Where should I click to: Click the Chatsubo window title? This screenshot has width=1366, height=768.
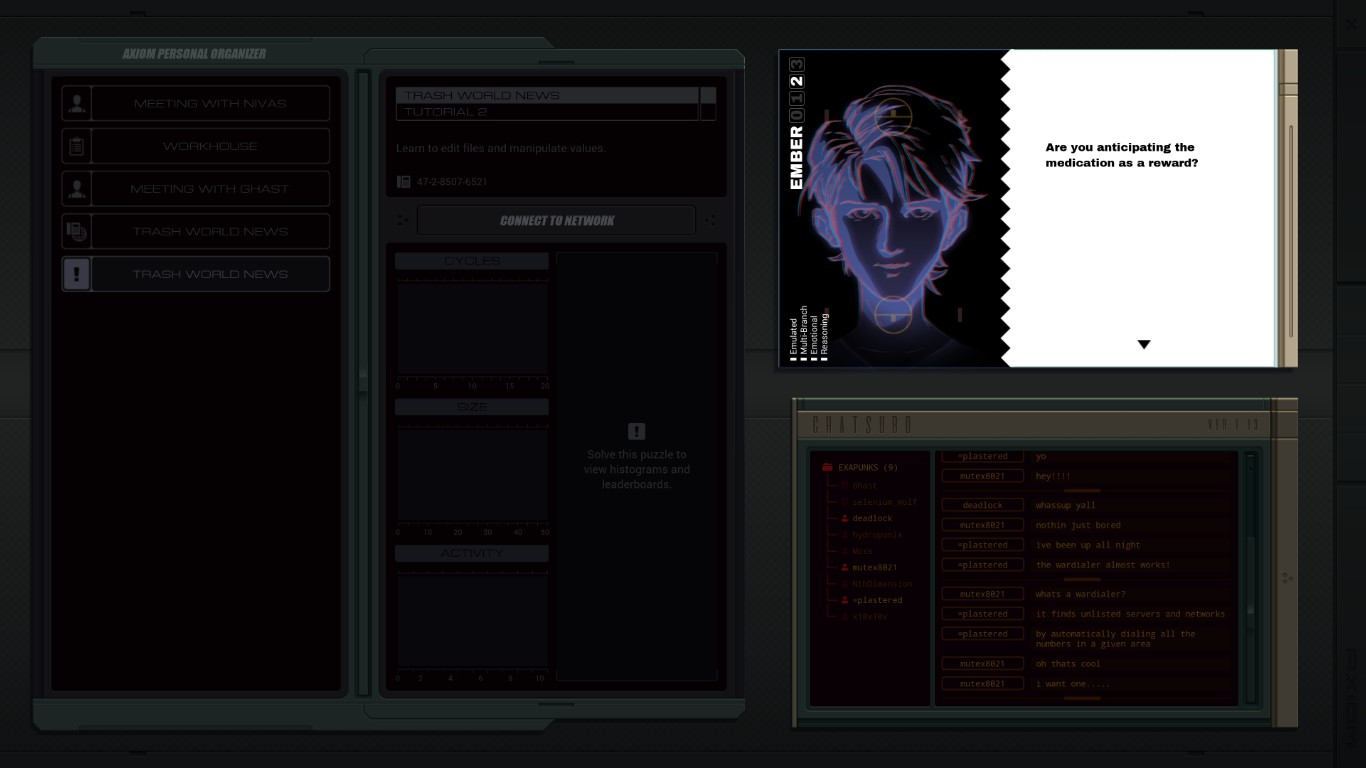(862, 425)
